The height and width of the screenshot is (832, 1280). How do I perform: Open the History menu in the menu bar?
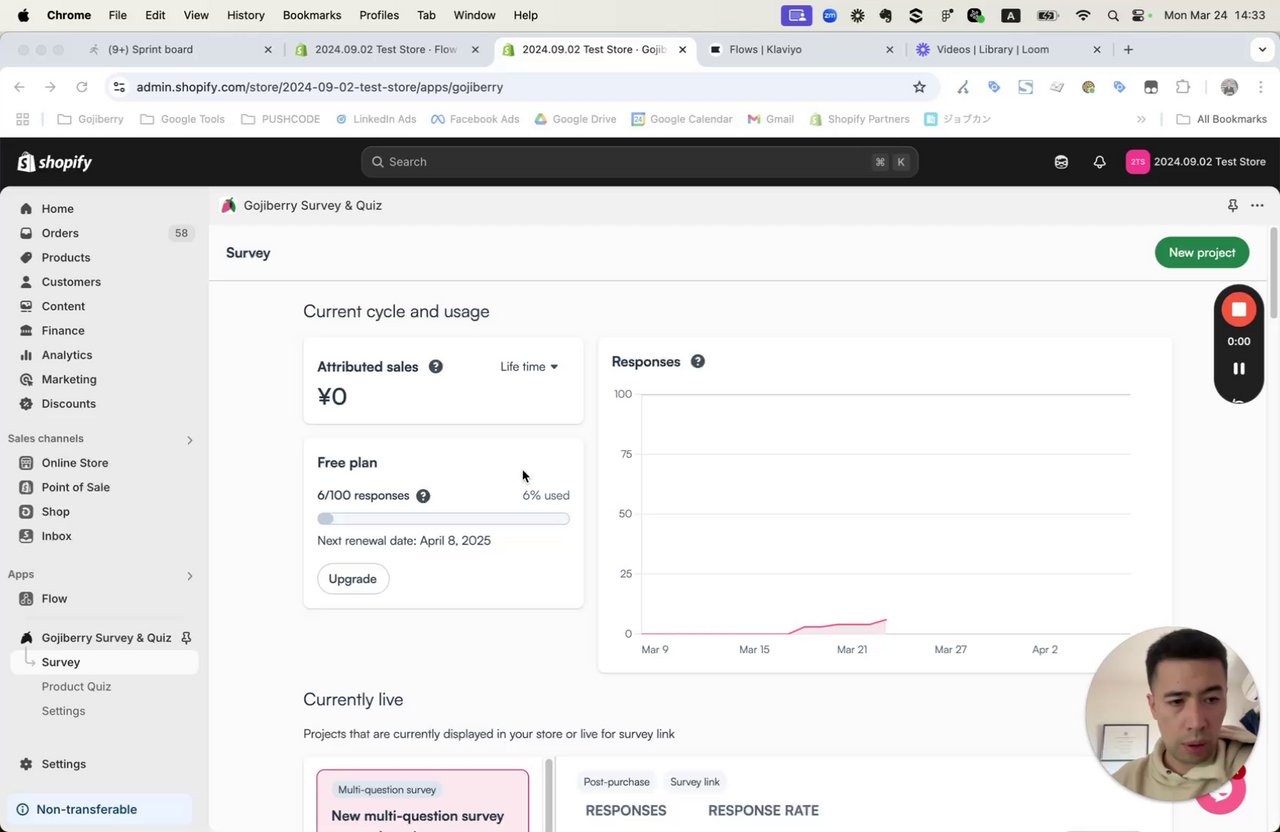(245, 15)
